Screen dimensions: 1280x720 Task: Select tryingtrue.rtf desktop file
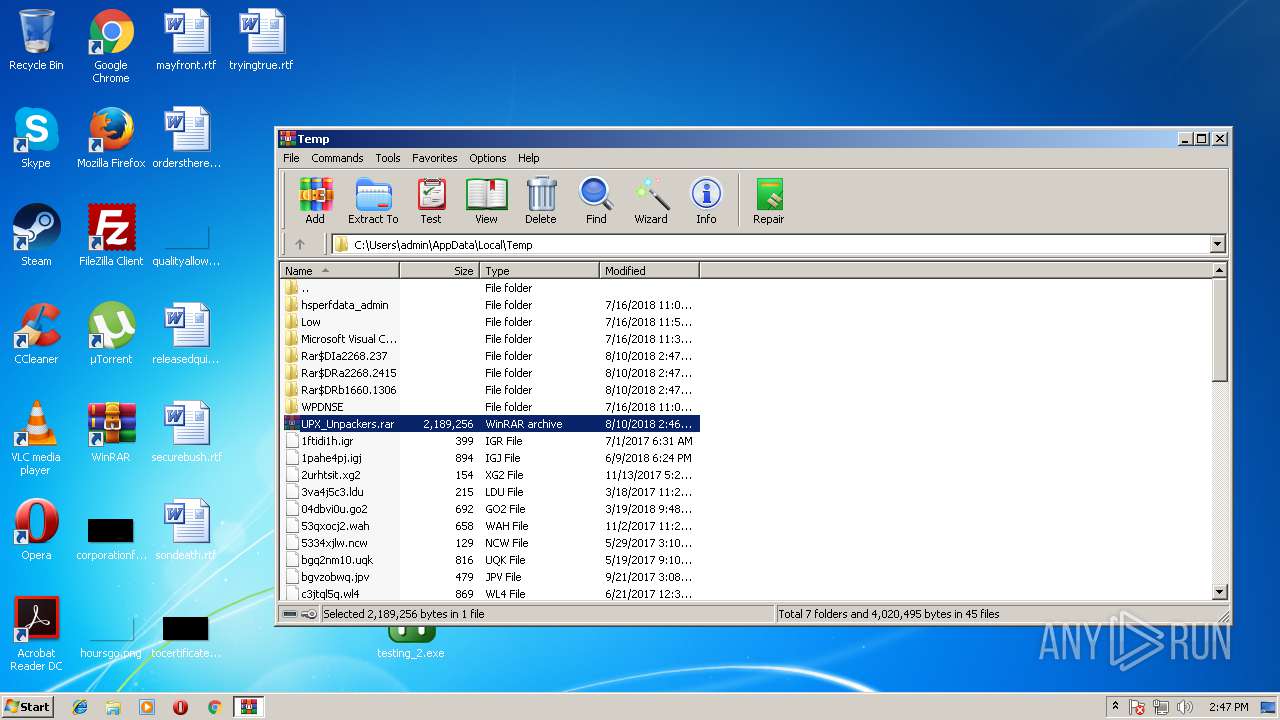coord(261,40)
